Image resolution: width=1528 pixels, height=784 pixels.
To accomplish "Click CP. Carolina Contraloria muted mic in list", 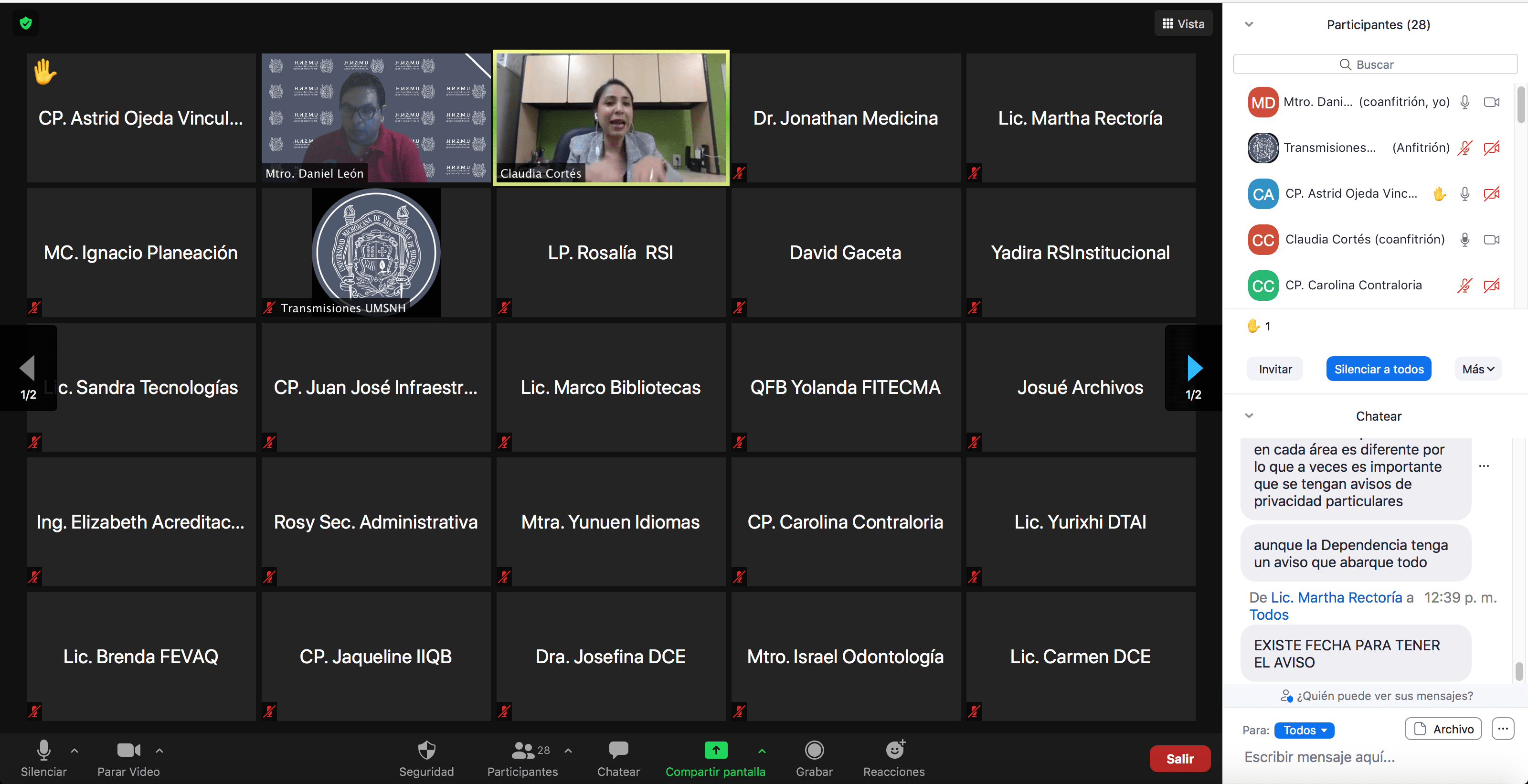I will coord(1464,285).
